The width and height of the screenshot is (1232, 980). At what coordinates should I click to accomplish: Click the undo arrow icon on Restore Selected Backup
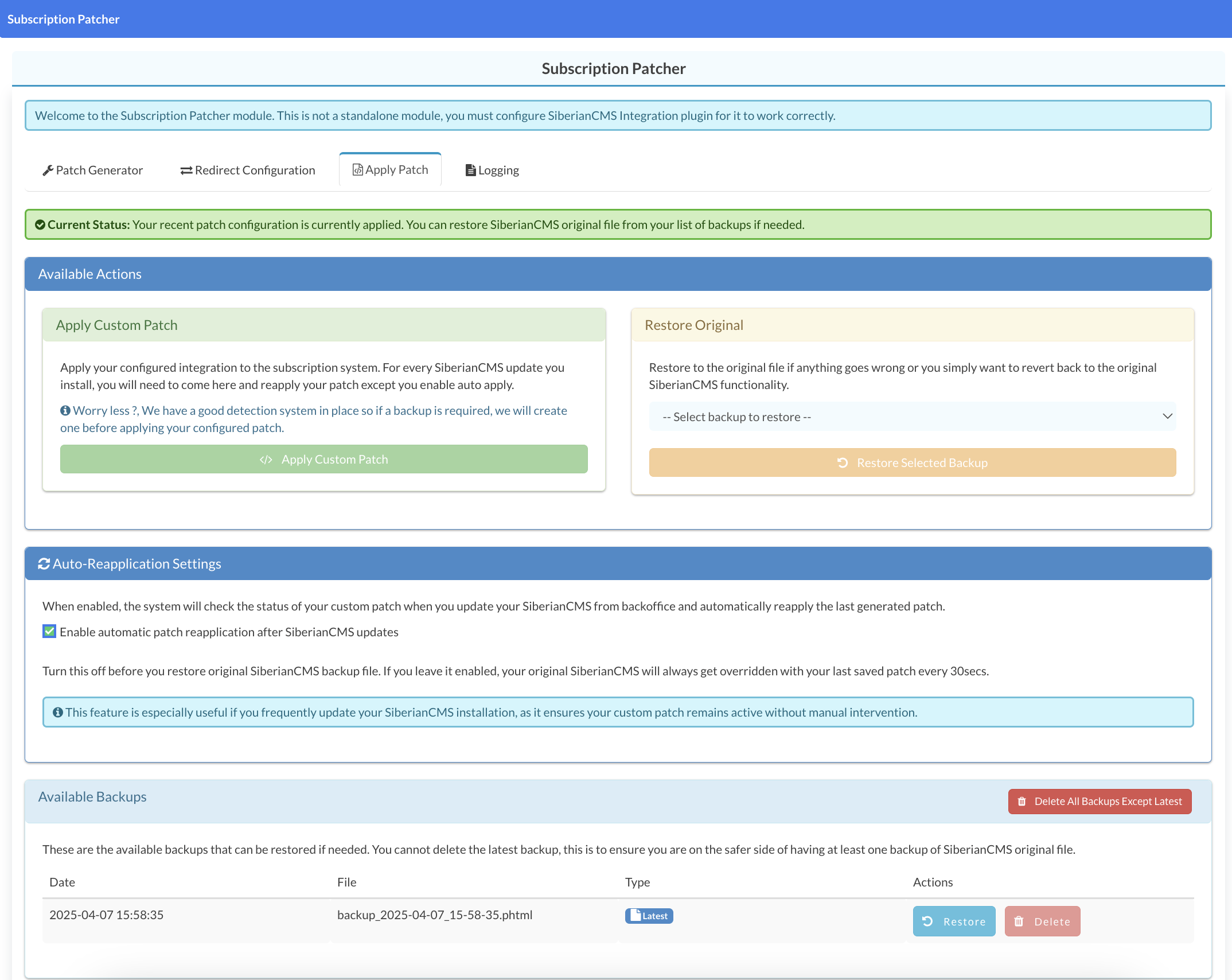[843, 462]
